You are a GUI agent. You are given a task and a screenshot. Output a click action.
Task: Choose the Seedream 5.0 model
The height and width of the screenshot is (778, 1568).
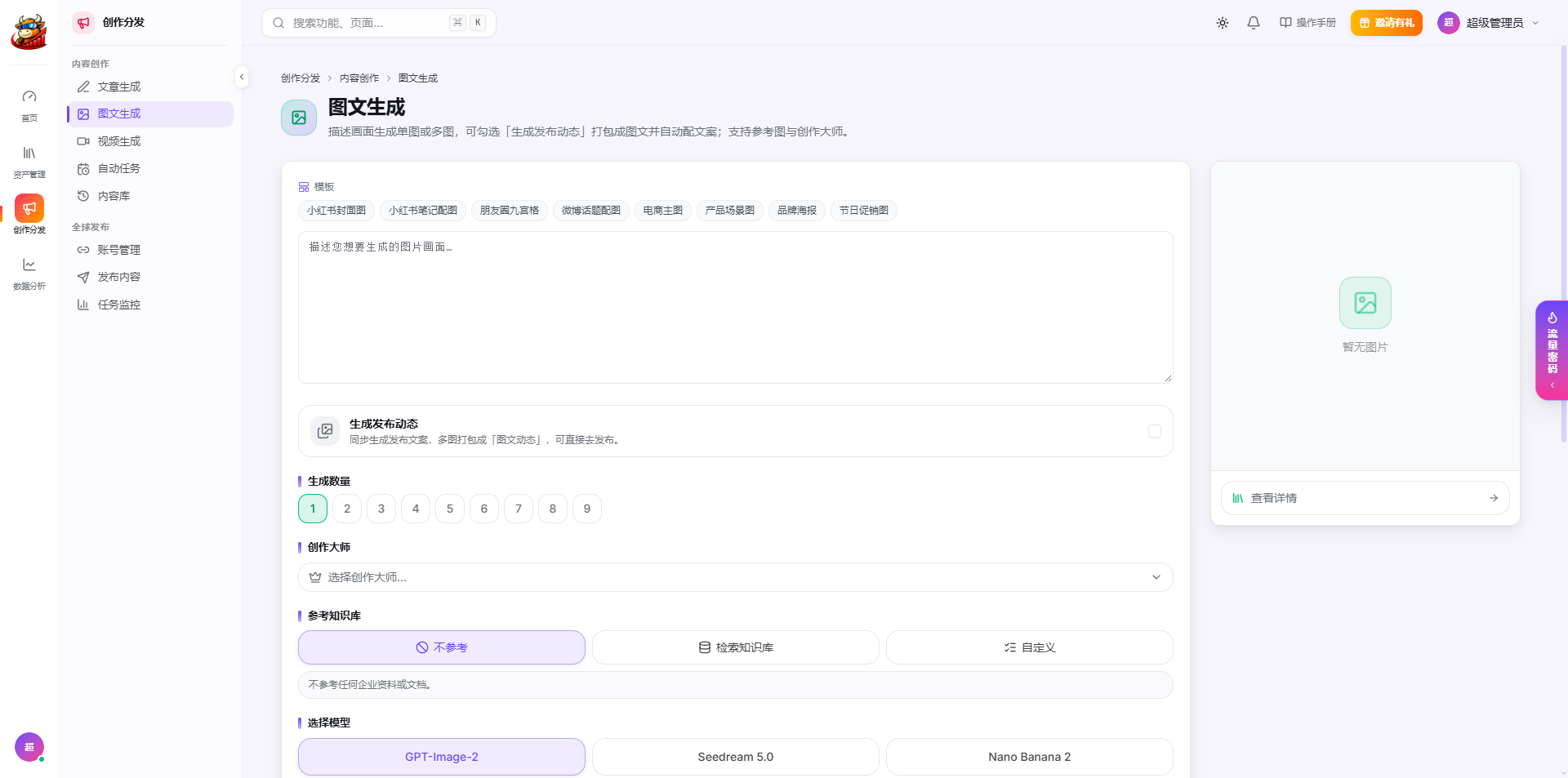[736, 757]
